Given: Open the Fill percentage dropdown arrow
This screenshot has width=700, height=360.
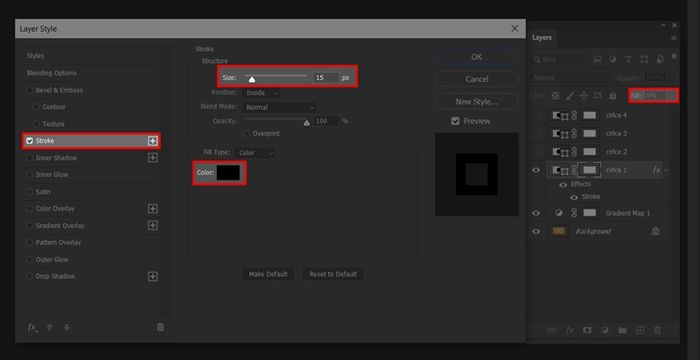Looking at the screenshot, I should [670, 96].
